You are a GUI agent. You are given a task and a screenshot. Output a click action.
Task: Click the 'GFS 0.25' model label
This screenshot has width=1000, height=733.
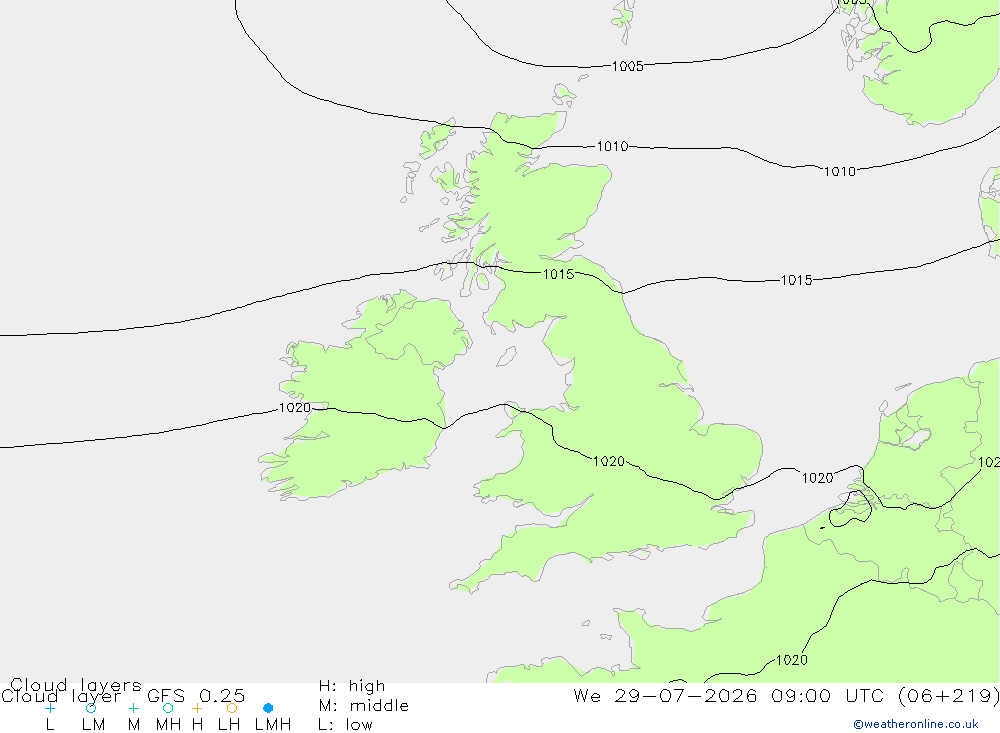tap(196, 696)
